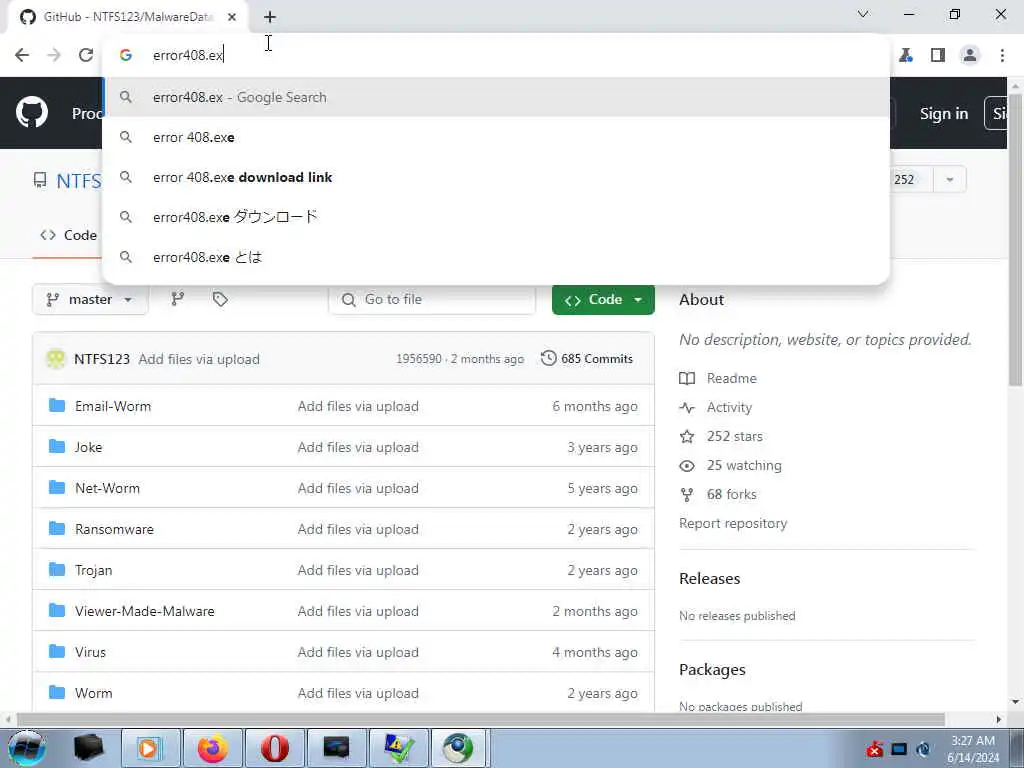Close the GitHub MalwareDatabase tab
The width and height of the screenshot is (1024, 768).
(x=232, y=17)
